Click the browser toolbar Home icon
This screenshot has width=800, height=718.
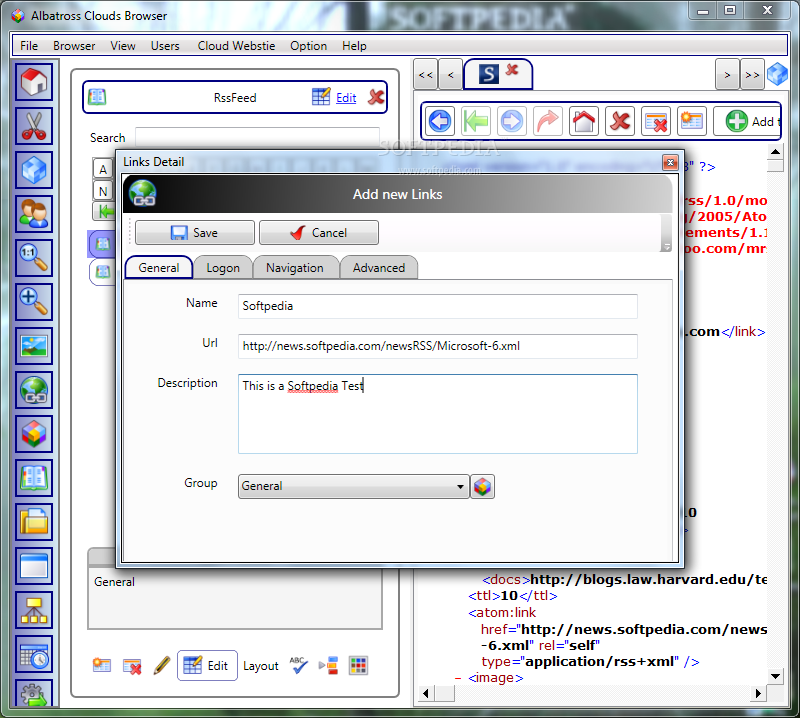pos(584,121)
